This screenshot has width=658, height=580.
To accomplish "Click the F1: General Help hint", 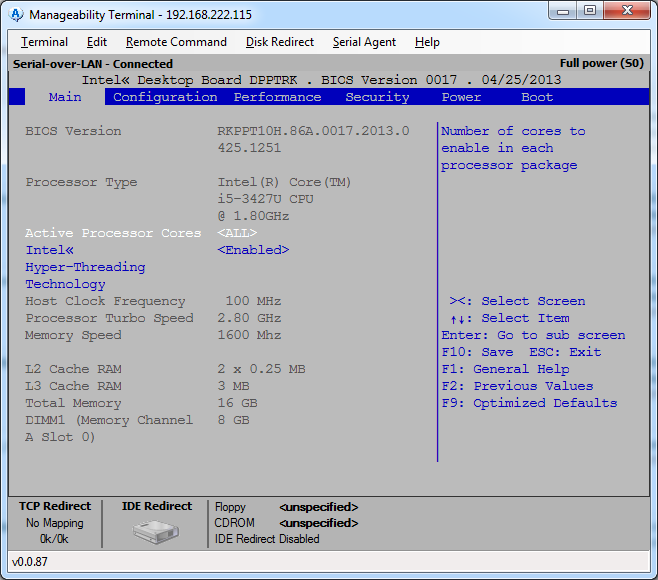I will 505,369.
